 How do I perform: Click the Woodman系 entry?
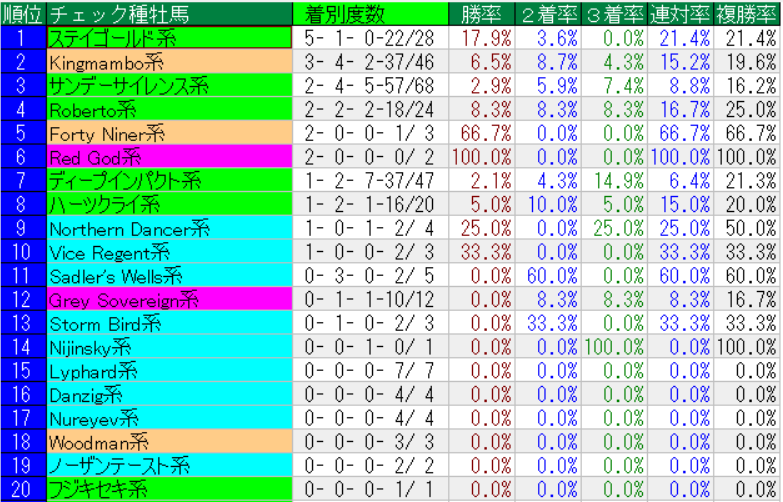point(169,441)
